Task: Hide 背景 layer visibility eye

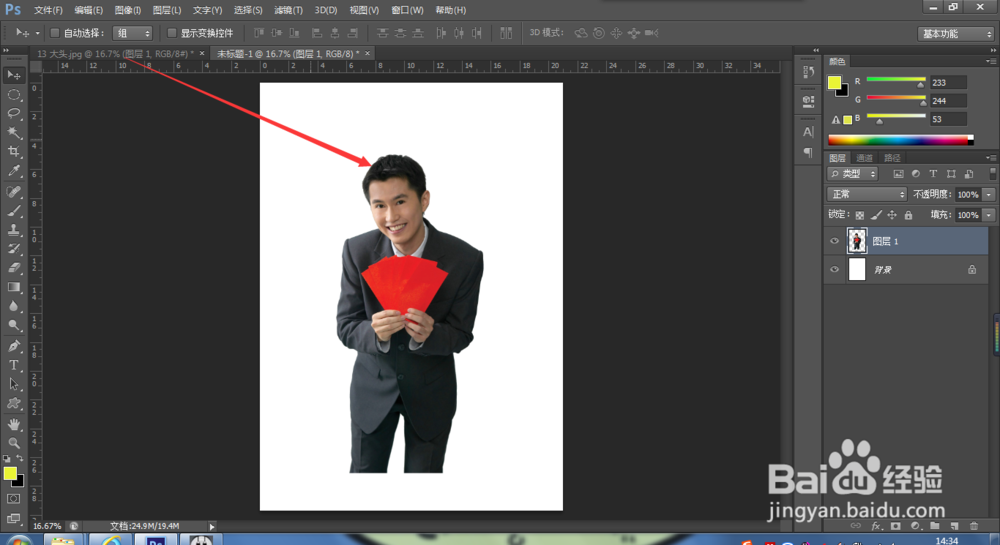Action: (x=834, y=269)
